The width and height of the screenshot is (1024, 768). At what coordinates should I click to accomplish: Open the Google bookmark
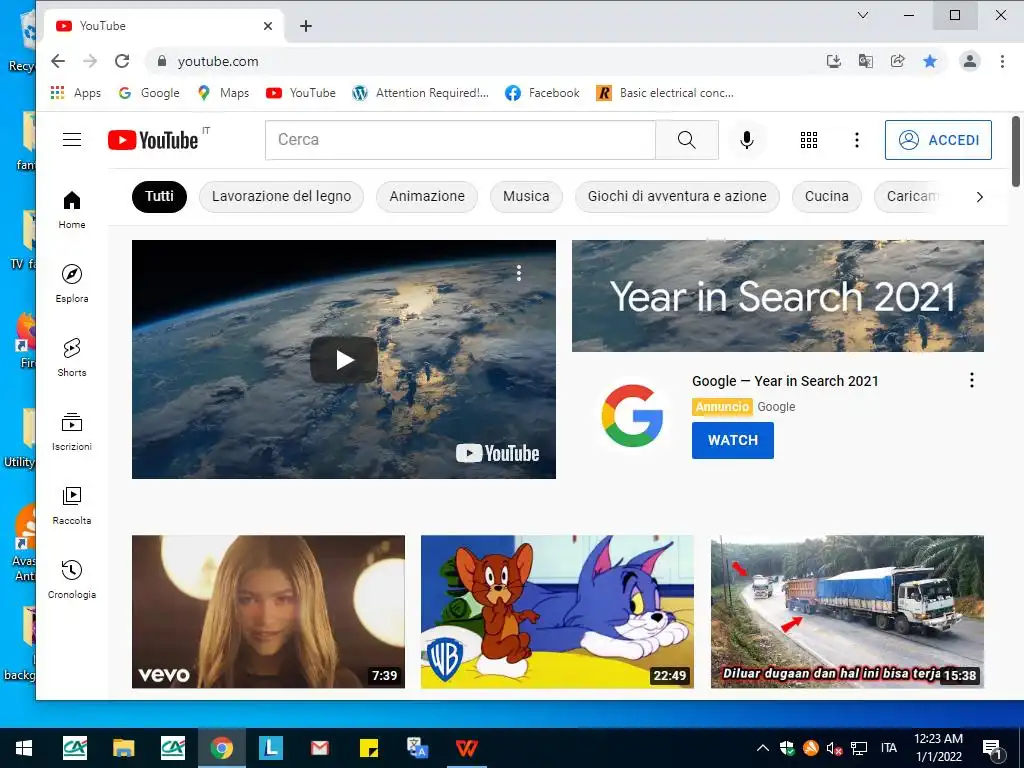149,93
